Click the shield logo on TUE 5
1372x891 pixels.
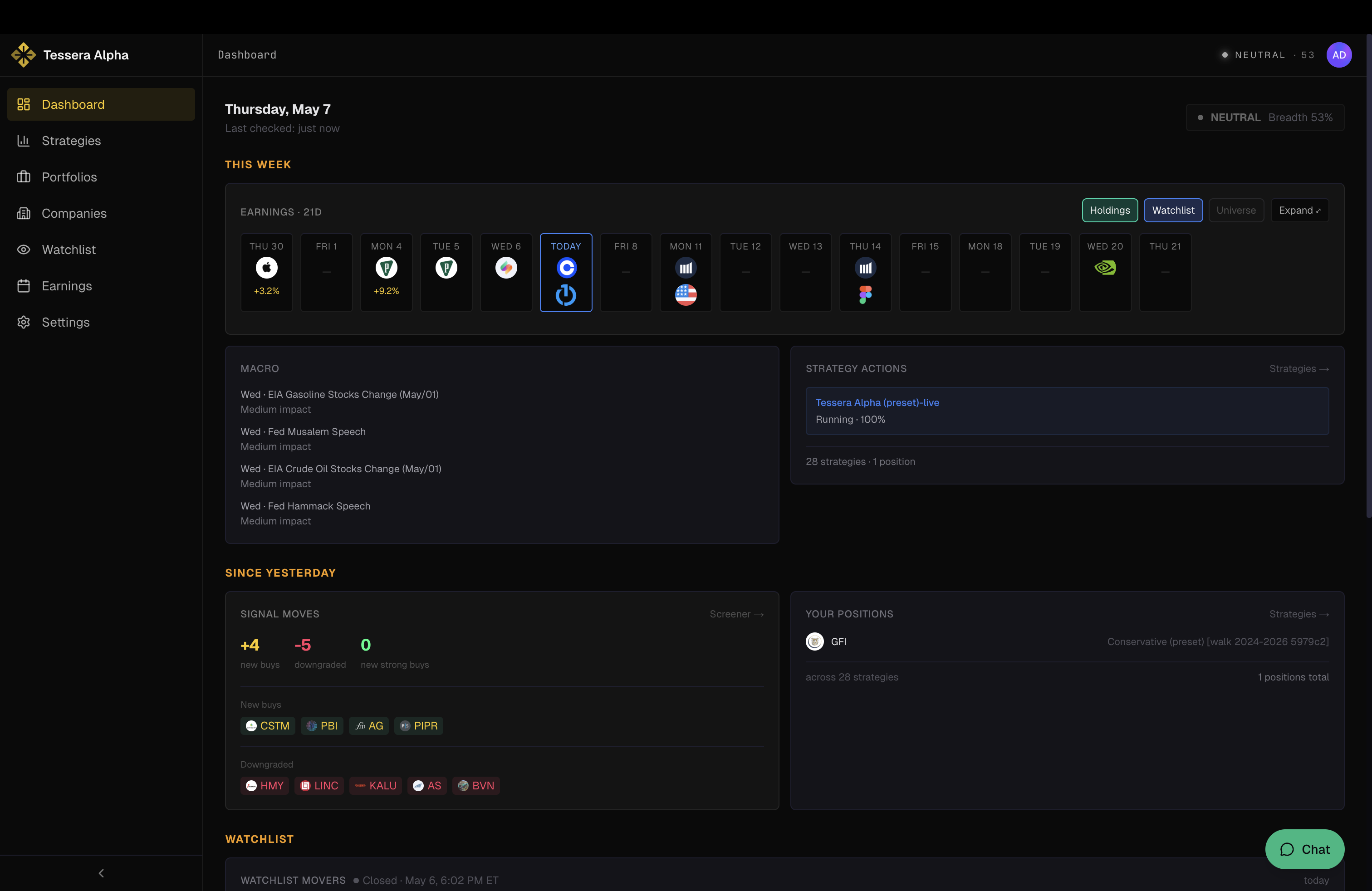point(446,267)
